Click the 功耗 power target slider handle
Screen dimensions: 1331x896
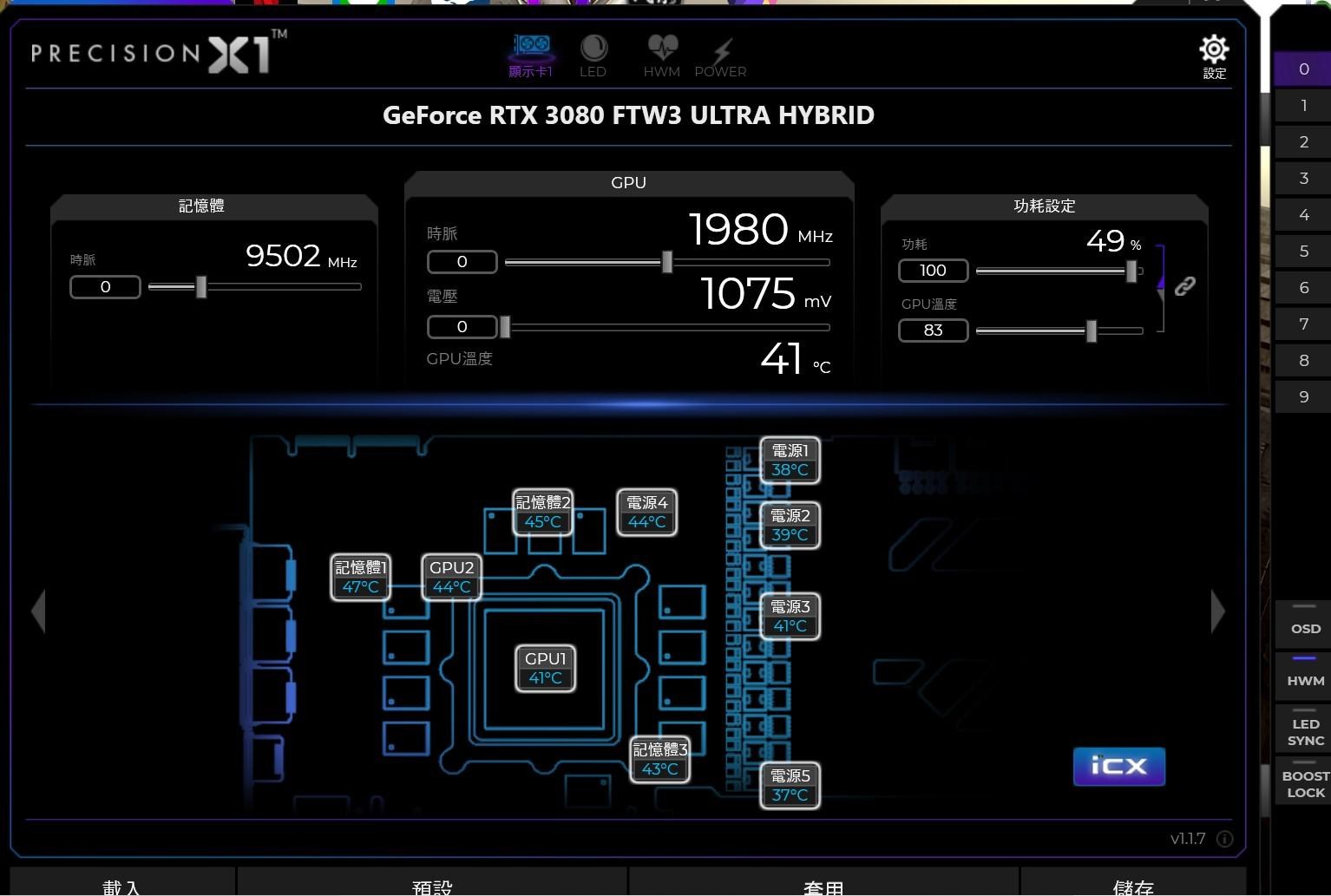pyautogui.click(x=1131, y=271)
